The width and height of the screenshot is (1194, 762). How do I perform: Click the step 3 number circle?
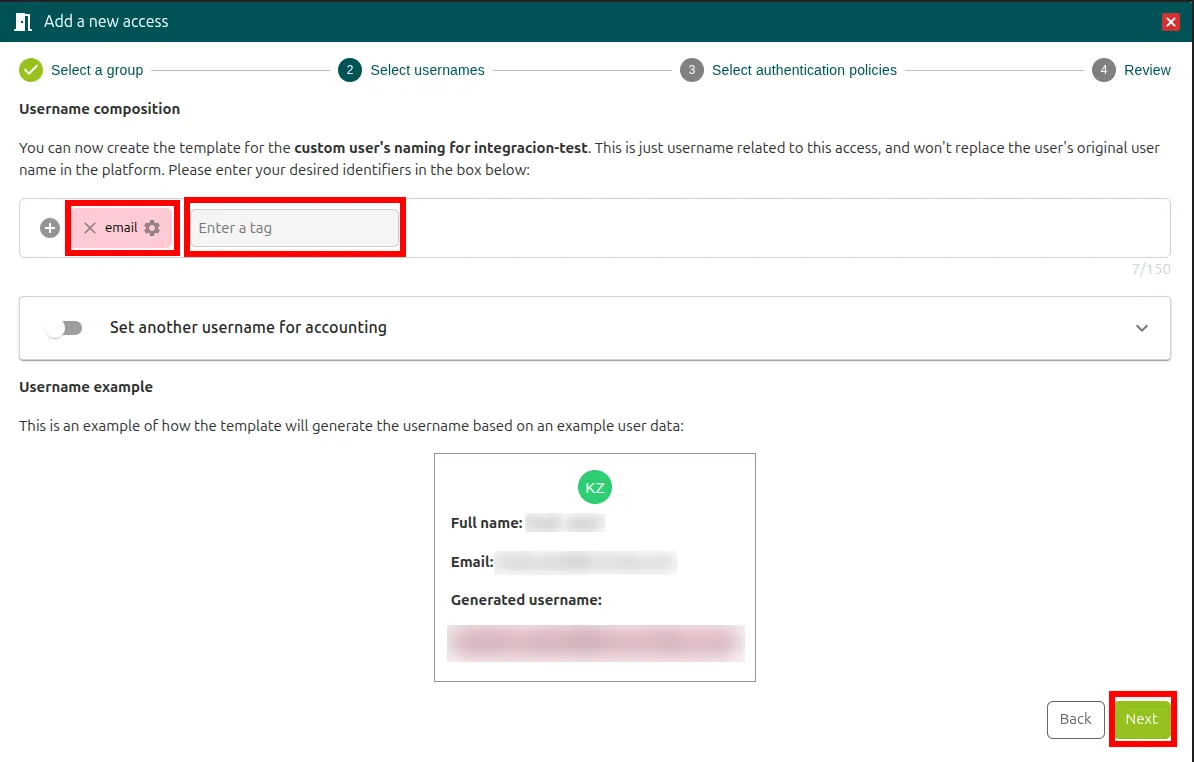[x=691, y=70]
